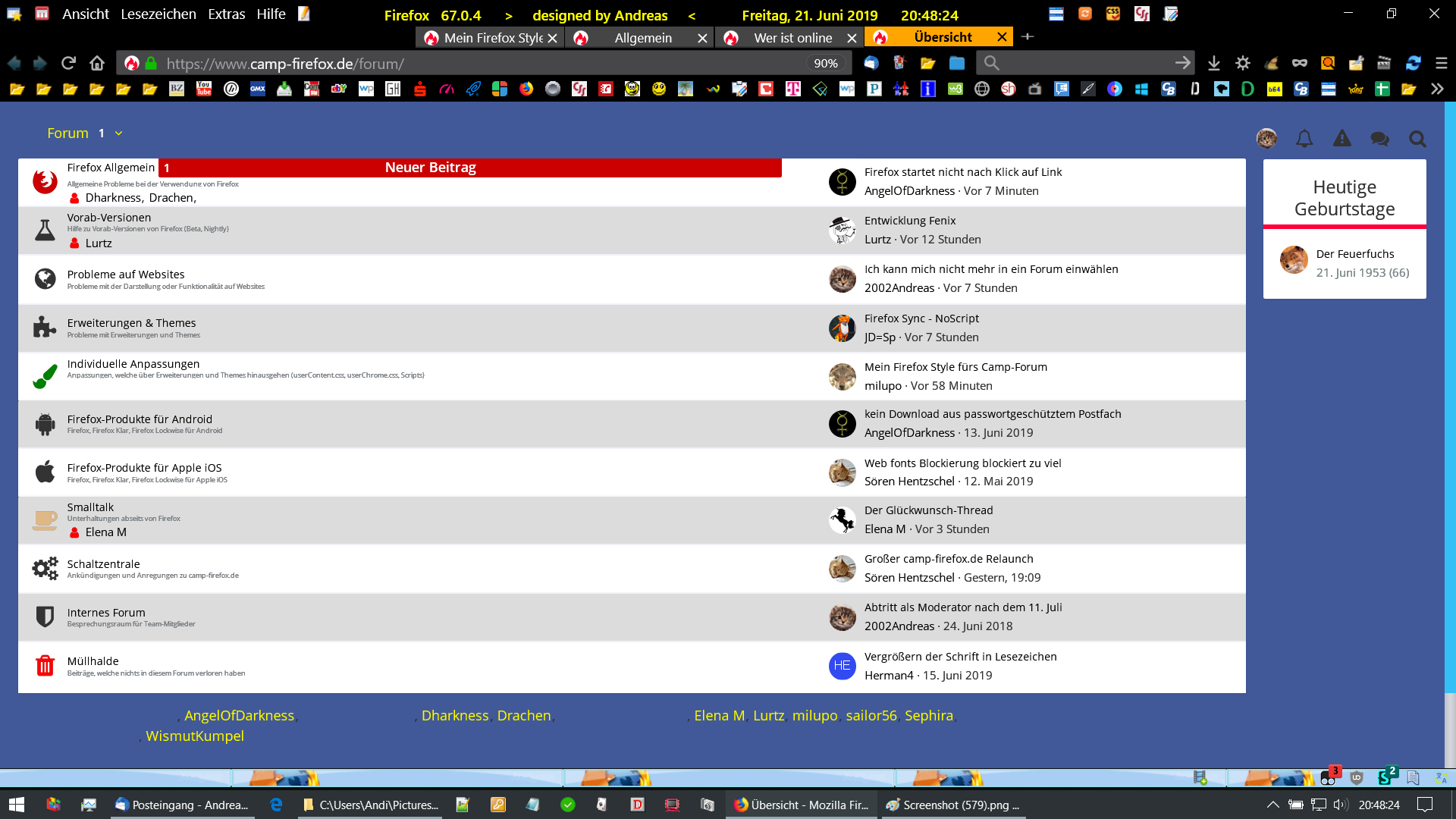The height and width of the screenshot is (819, 1456).
Task: Open the downloads arrow icon
Action: point(1213,64)
